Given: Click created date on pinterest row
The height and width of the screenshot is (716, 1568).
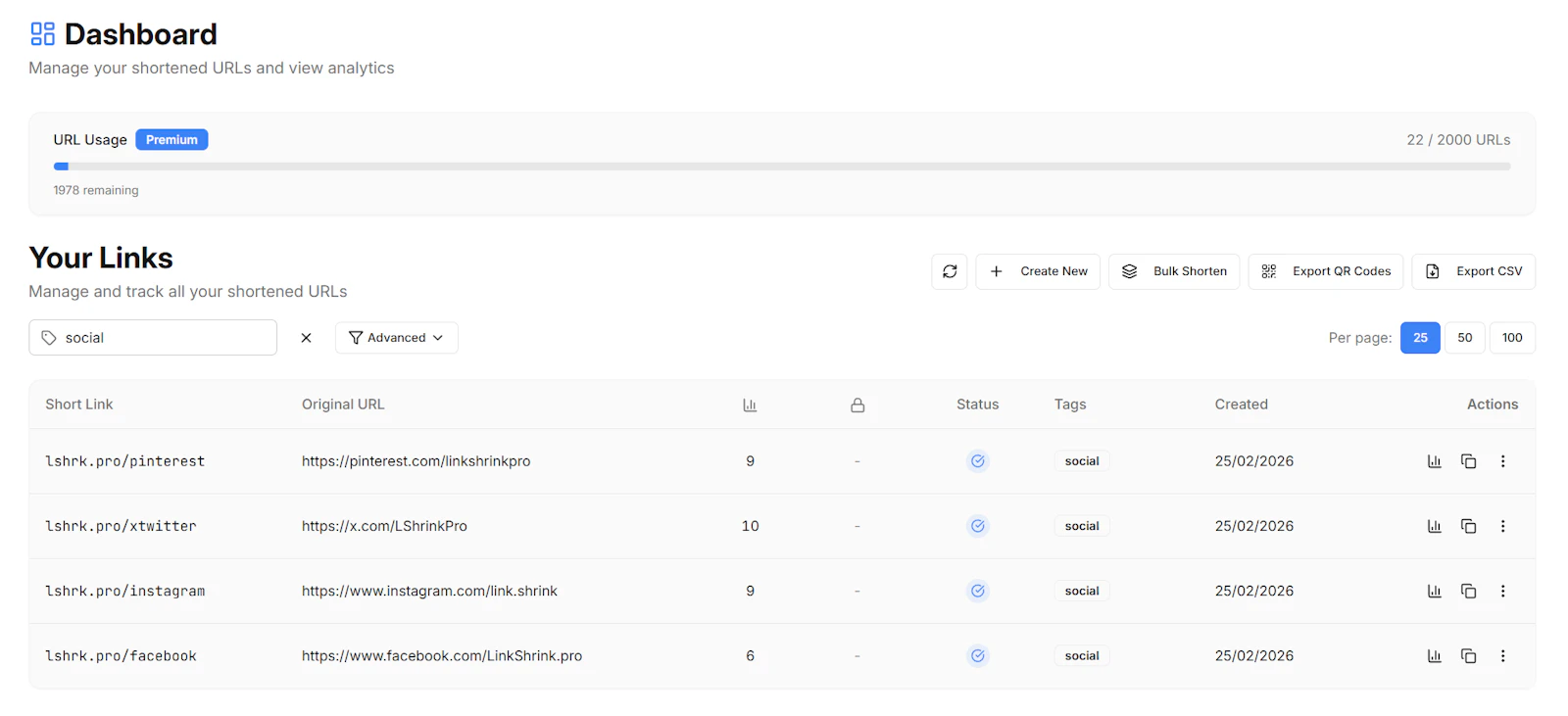Looking at the screenshot, I should [x=1254, y=461].
